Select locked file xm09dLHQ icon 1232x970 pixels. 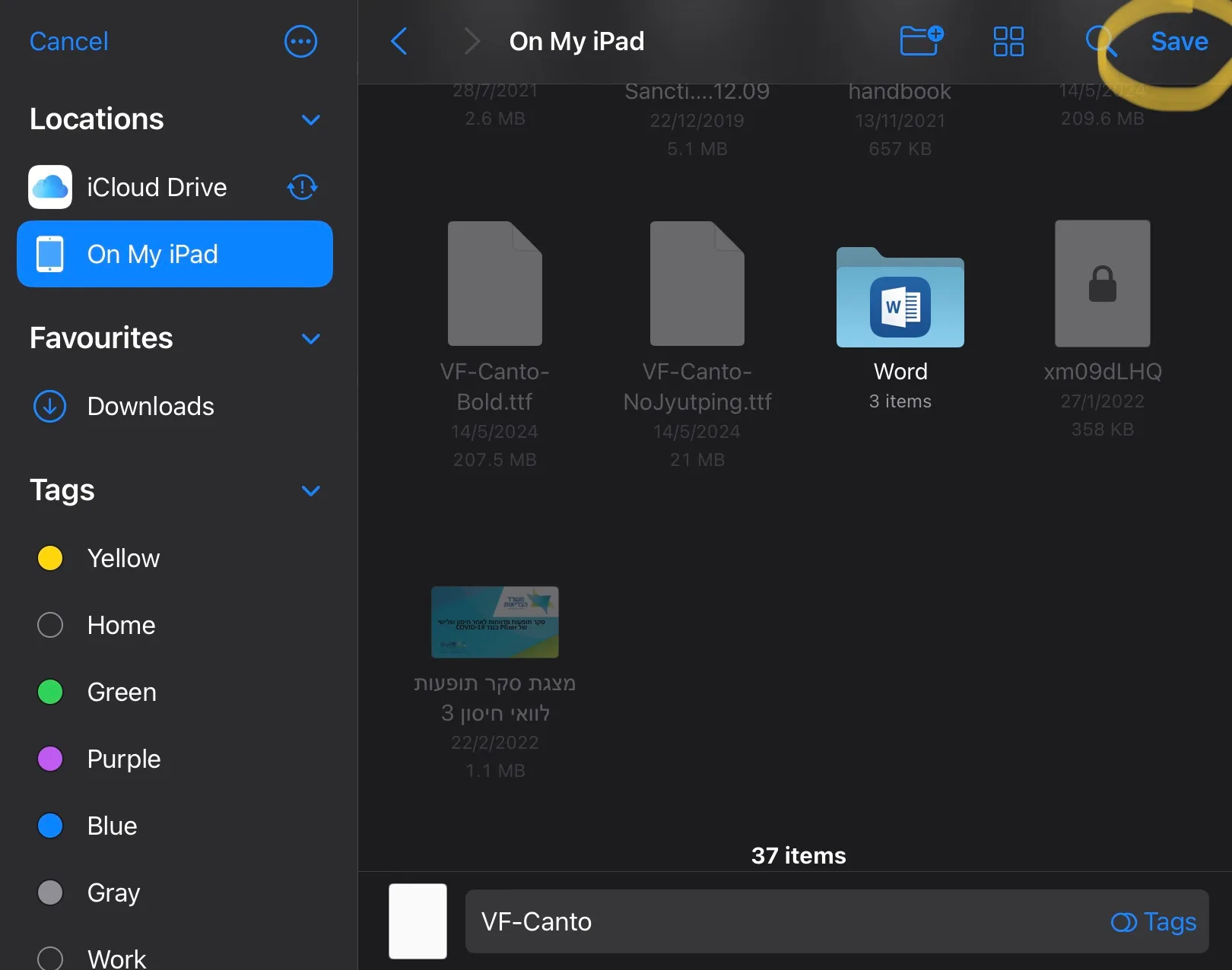pos(1103,284)
